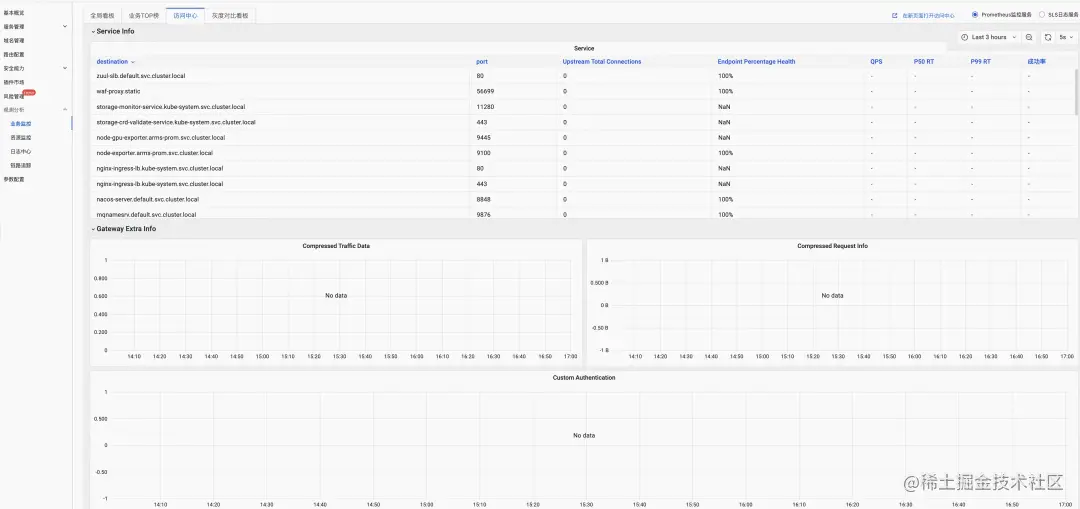Viewport: 1080px width, 509px height.
Task: Collapse the Service Info row
Action: pos(113,31)
